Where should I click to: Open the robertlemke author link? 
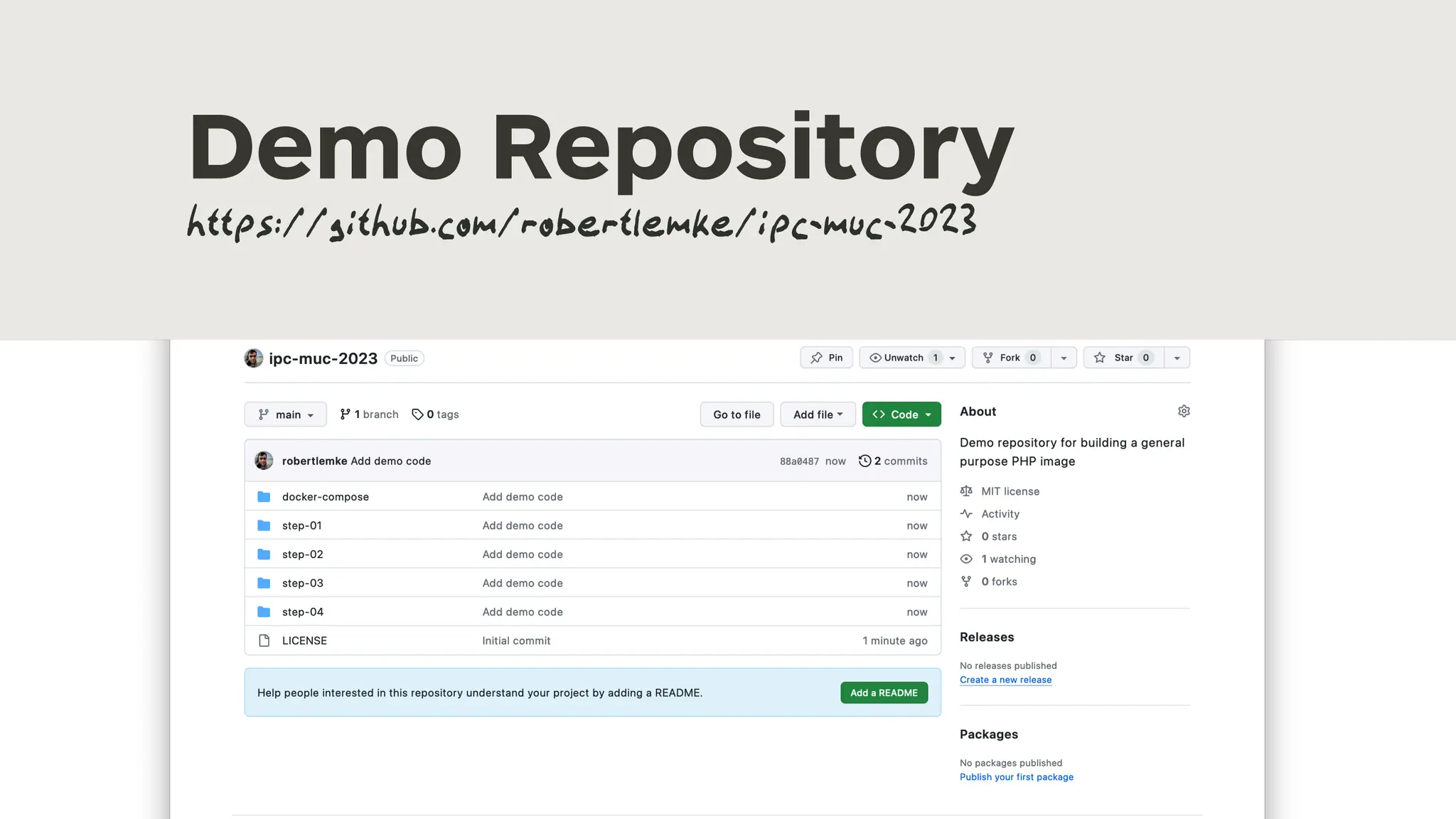314,461
